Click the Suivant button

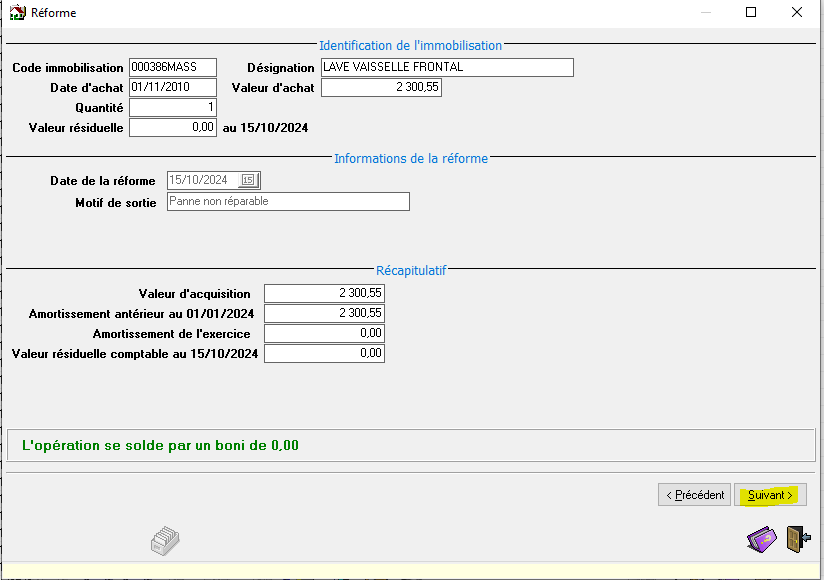tap(770, 495)
